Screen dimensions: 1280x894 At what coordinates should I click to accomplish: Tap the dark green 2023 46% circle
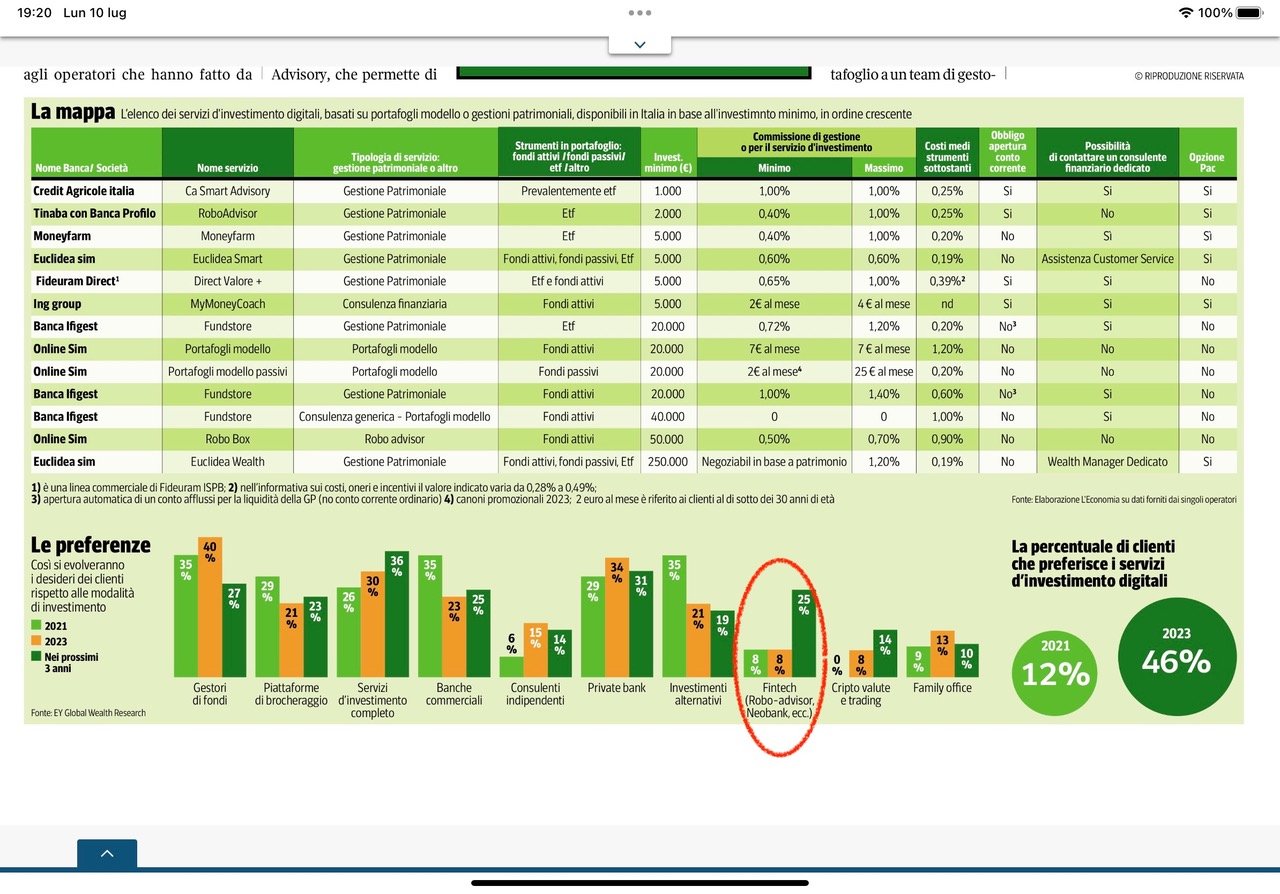pyautogui.click(x=1176, y=655)
